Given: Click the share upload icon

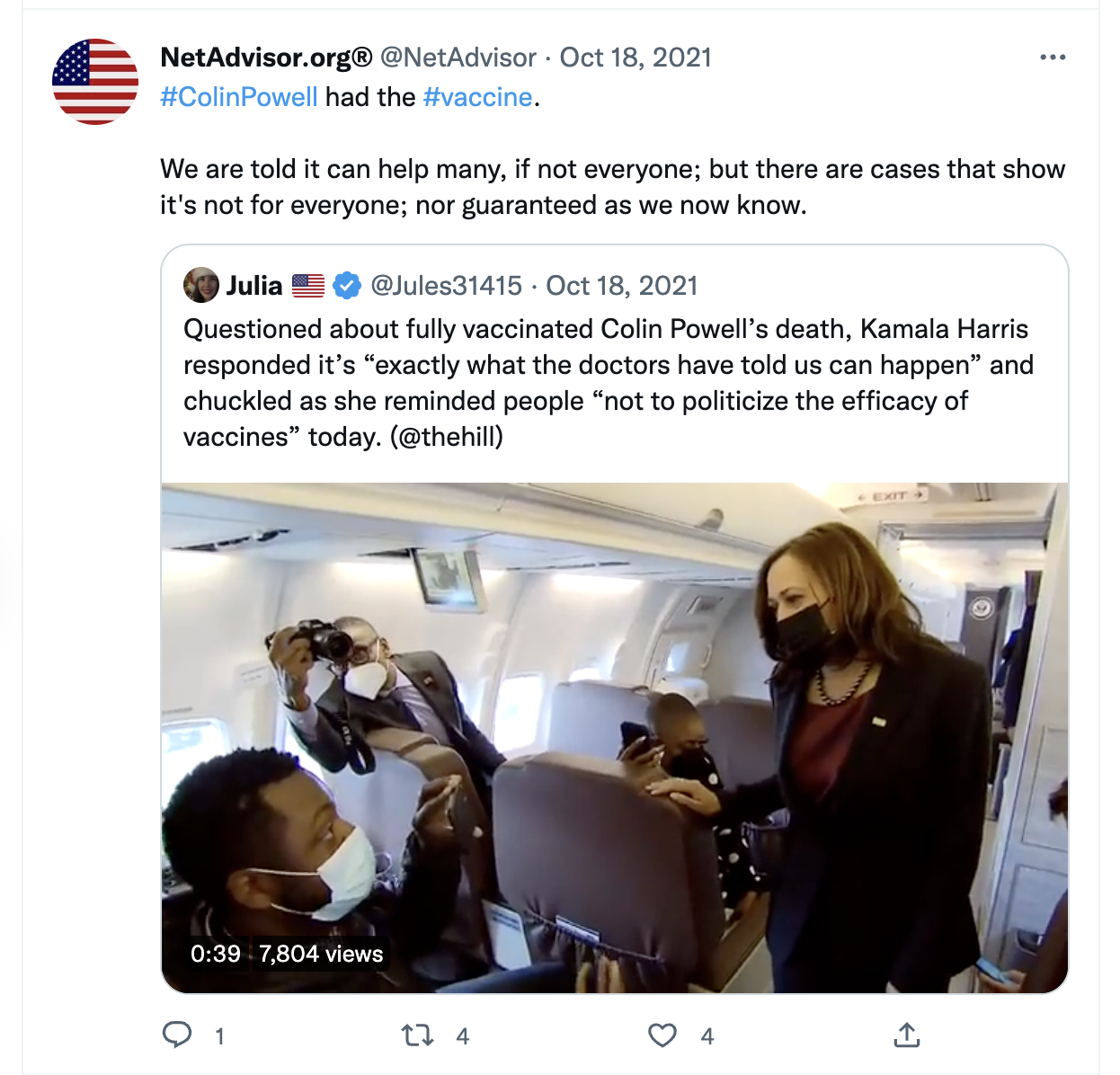Looking at the screenshot, I should 907,1035.
